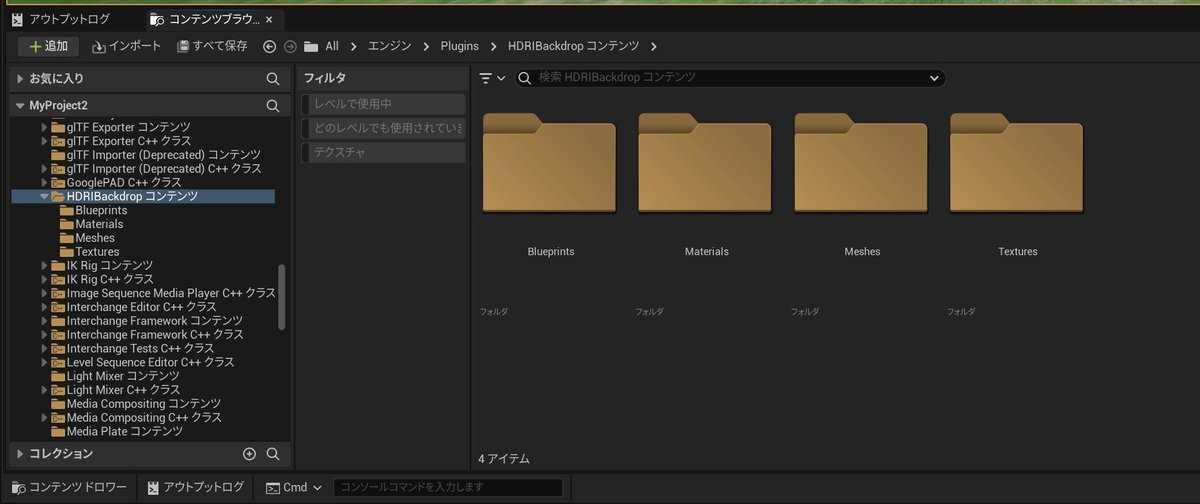Select Media Compositing コンテンツ item

click(144, 404)
